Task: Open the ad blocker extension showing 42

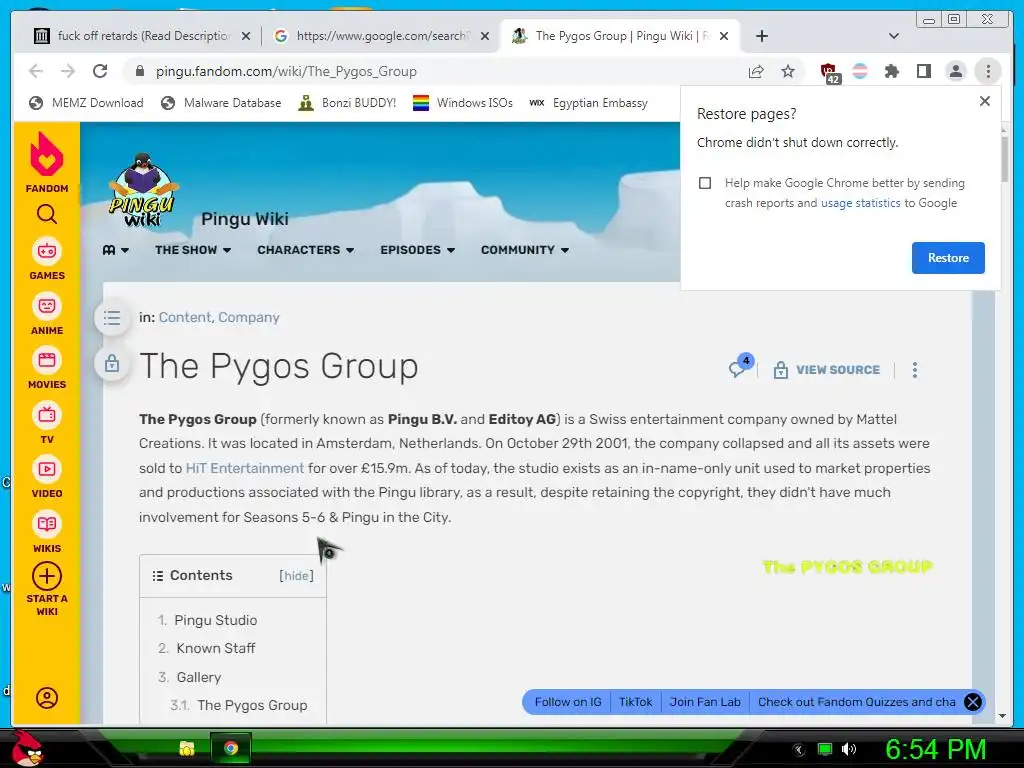Action: [829, 72]
